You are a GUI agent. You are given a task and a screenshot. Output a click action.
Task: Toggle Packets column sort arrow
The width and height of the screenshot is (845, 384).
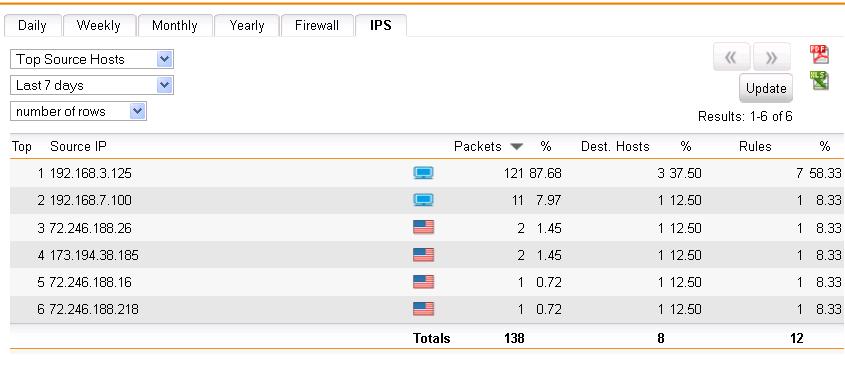pyautogui.click(x=516, y=147)
